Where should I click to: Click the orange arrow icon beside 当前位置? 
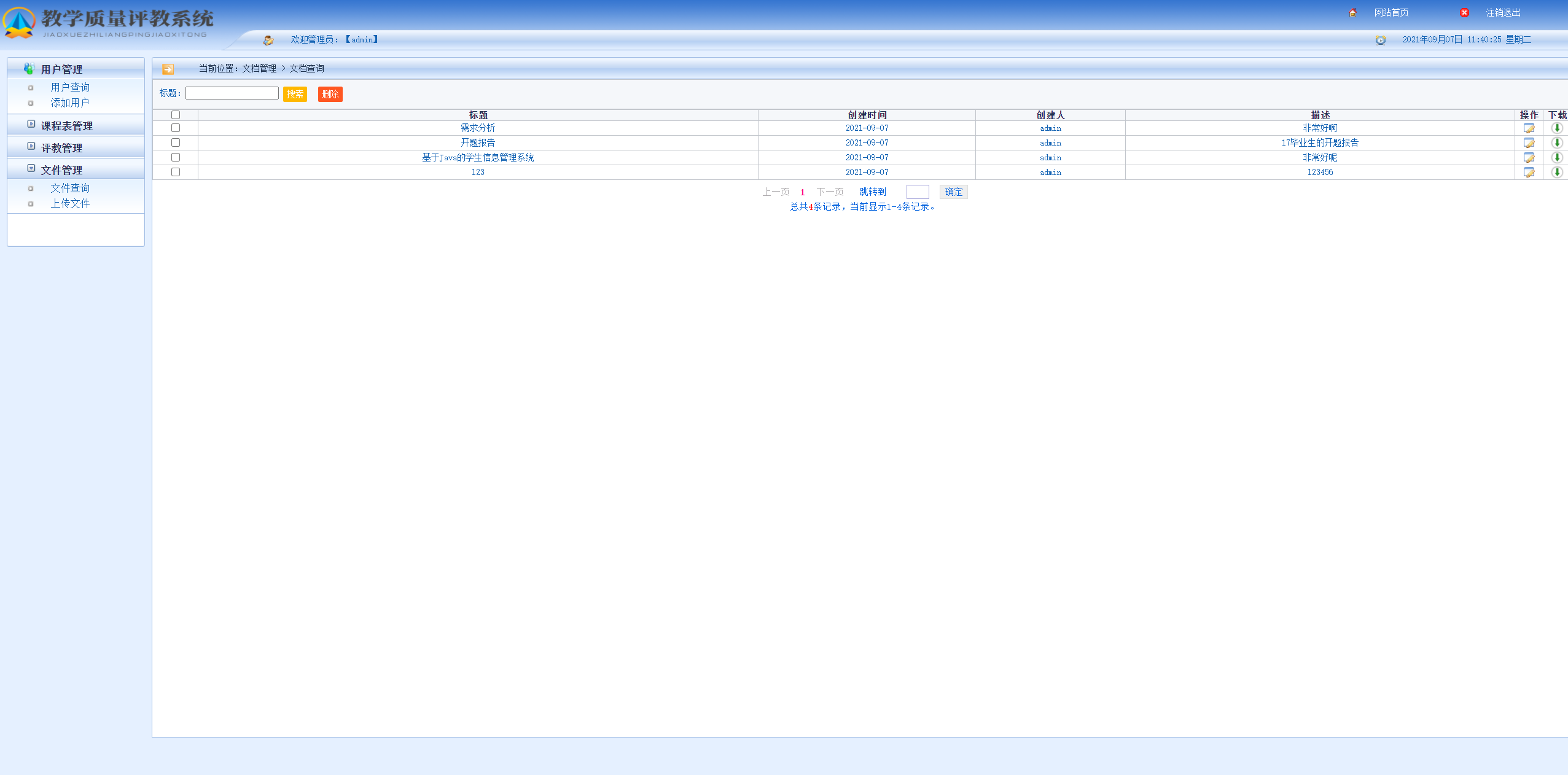tap(168, 69)
